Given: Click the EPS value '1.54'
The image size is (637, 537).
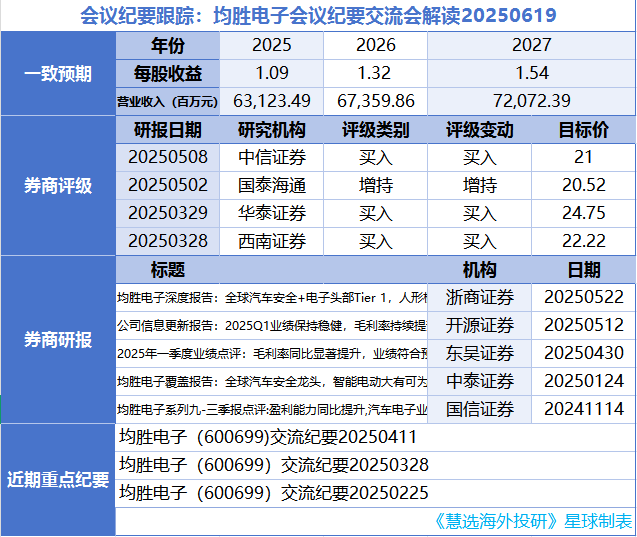Looking at the screenshot, I should point(531,74).
